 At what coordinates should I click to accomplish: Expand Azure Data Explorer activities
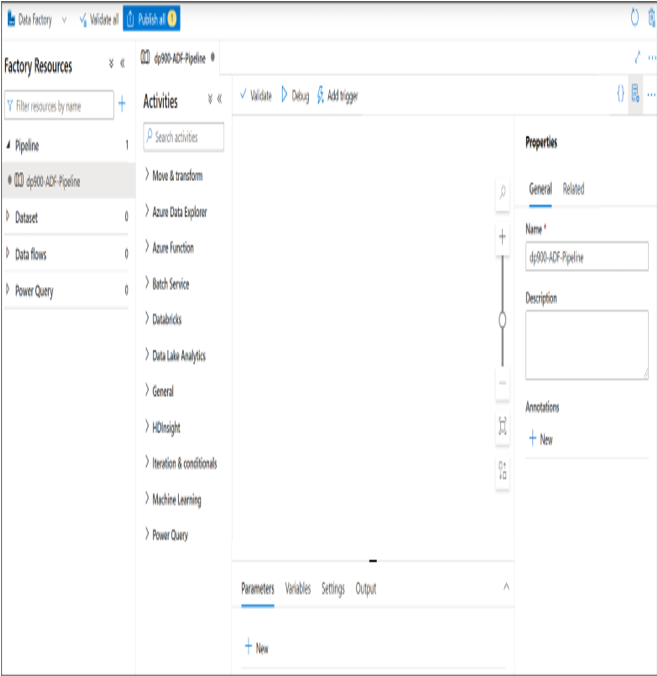[176, 211]
